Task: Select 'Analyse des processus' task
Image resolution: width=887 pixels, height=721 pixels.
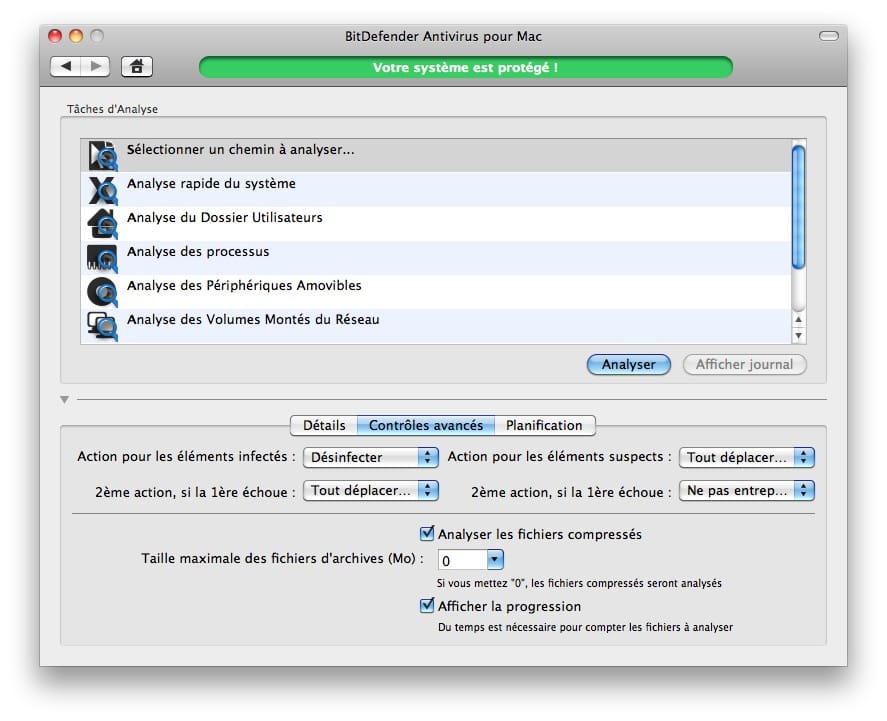Action: [x=436, y=257]
